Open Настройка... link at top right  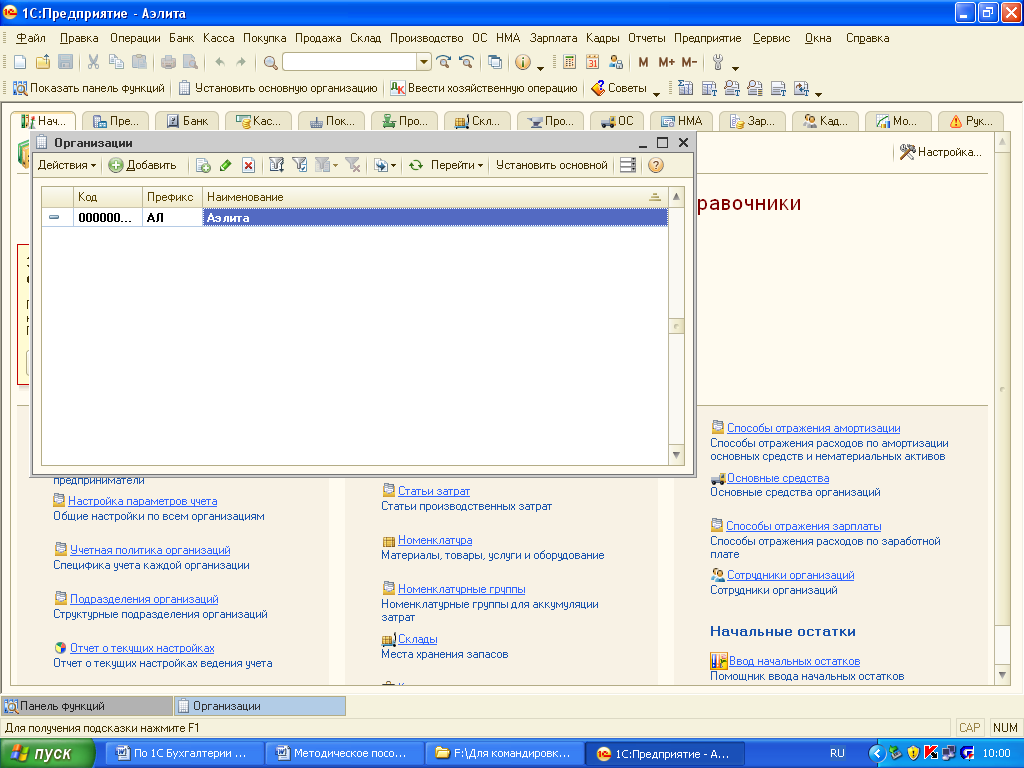click(x=940, y=152)
